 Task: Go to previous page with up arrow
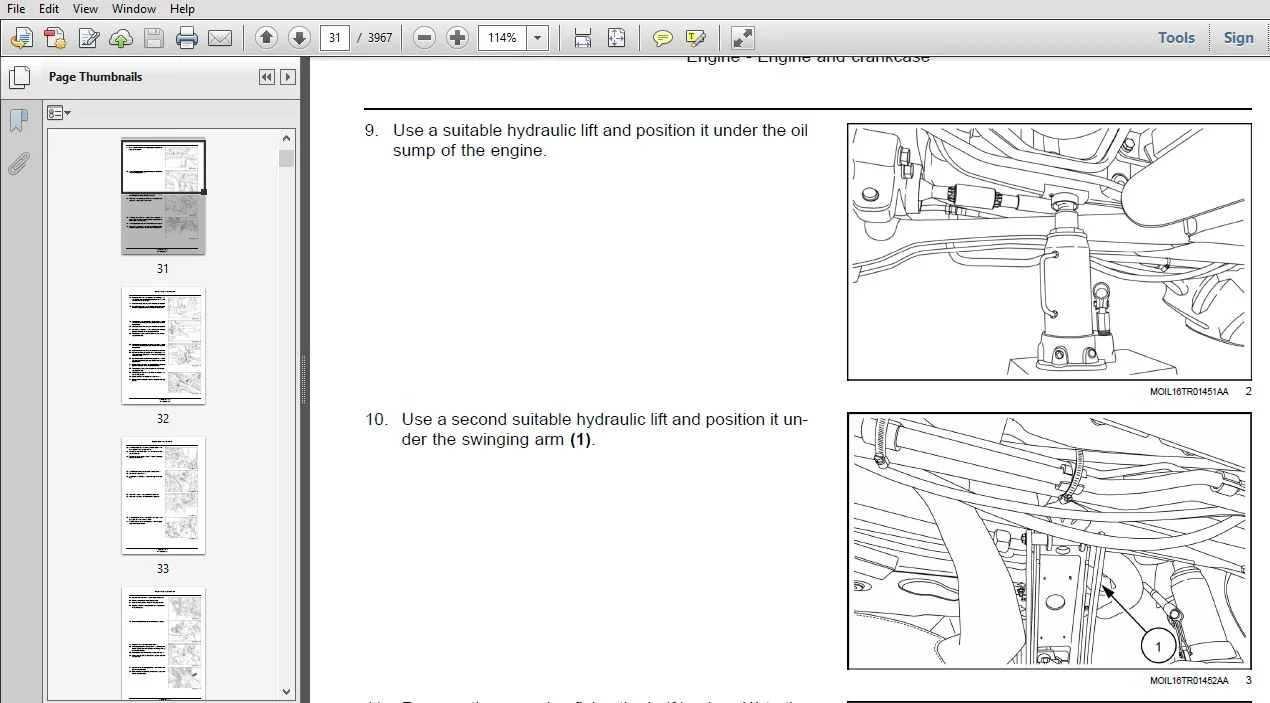pos(266,38)
